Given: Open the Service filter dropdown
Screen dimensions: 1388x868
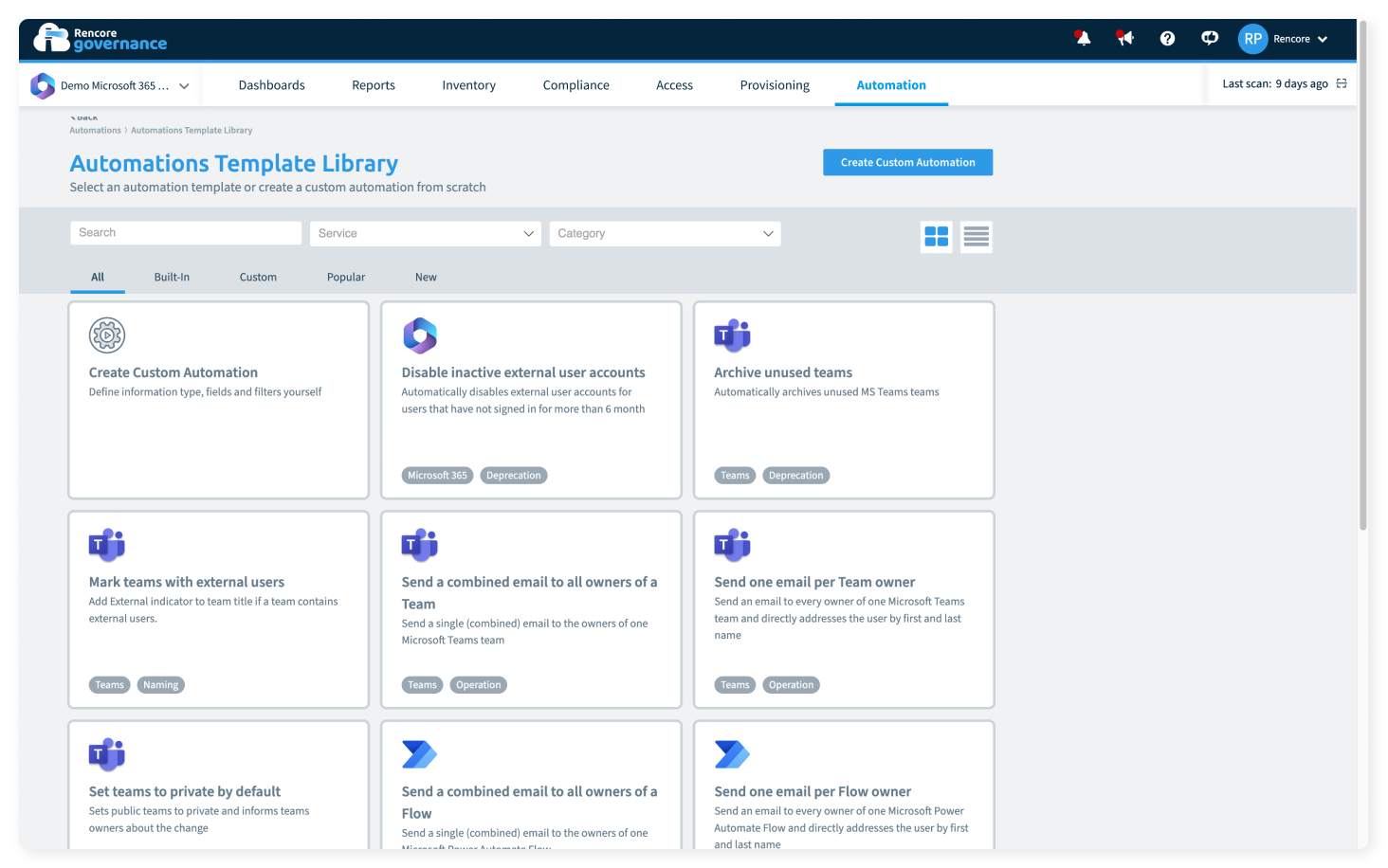Looking at the screenshot, I should click(426, 233).
